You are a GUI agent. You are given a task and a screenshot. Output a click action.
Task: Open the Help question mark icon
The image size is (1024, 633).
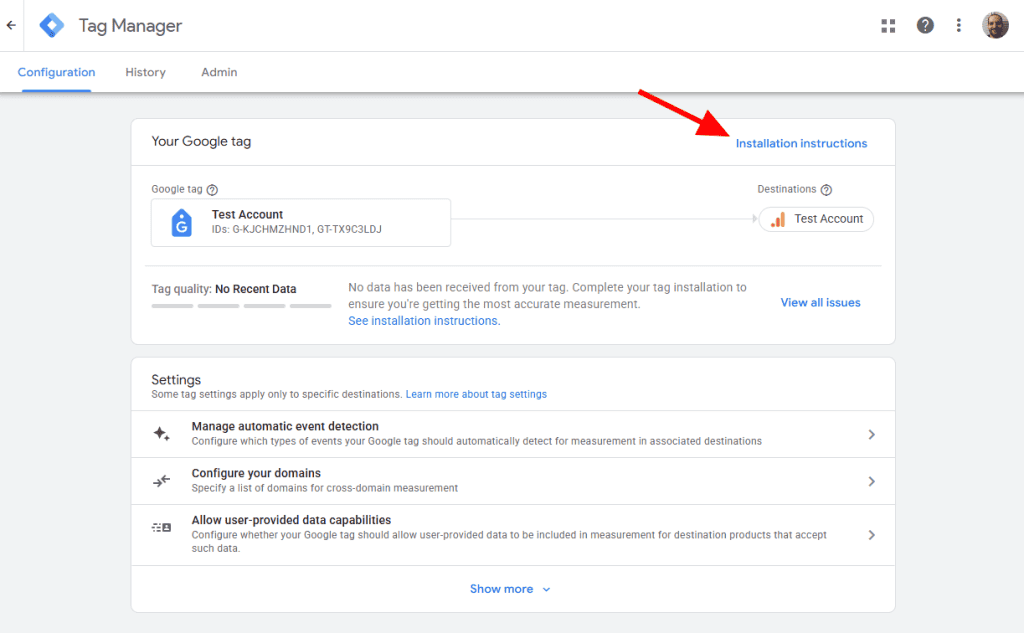(925, 26)
